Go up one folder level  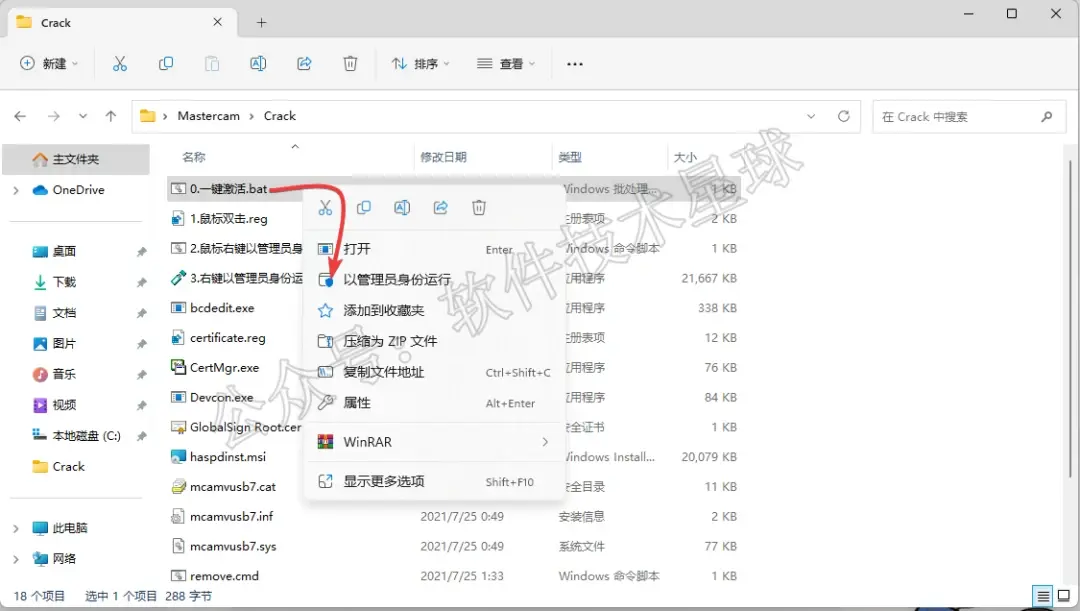(111, 116)
